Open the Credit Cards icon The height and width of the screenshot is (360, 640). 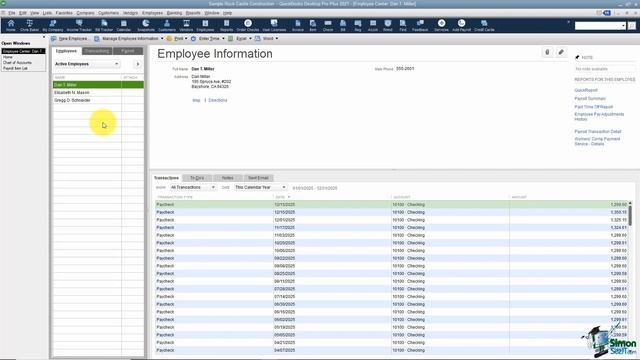[x=484, y=25]
